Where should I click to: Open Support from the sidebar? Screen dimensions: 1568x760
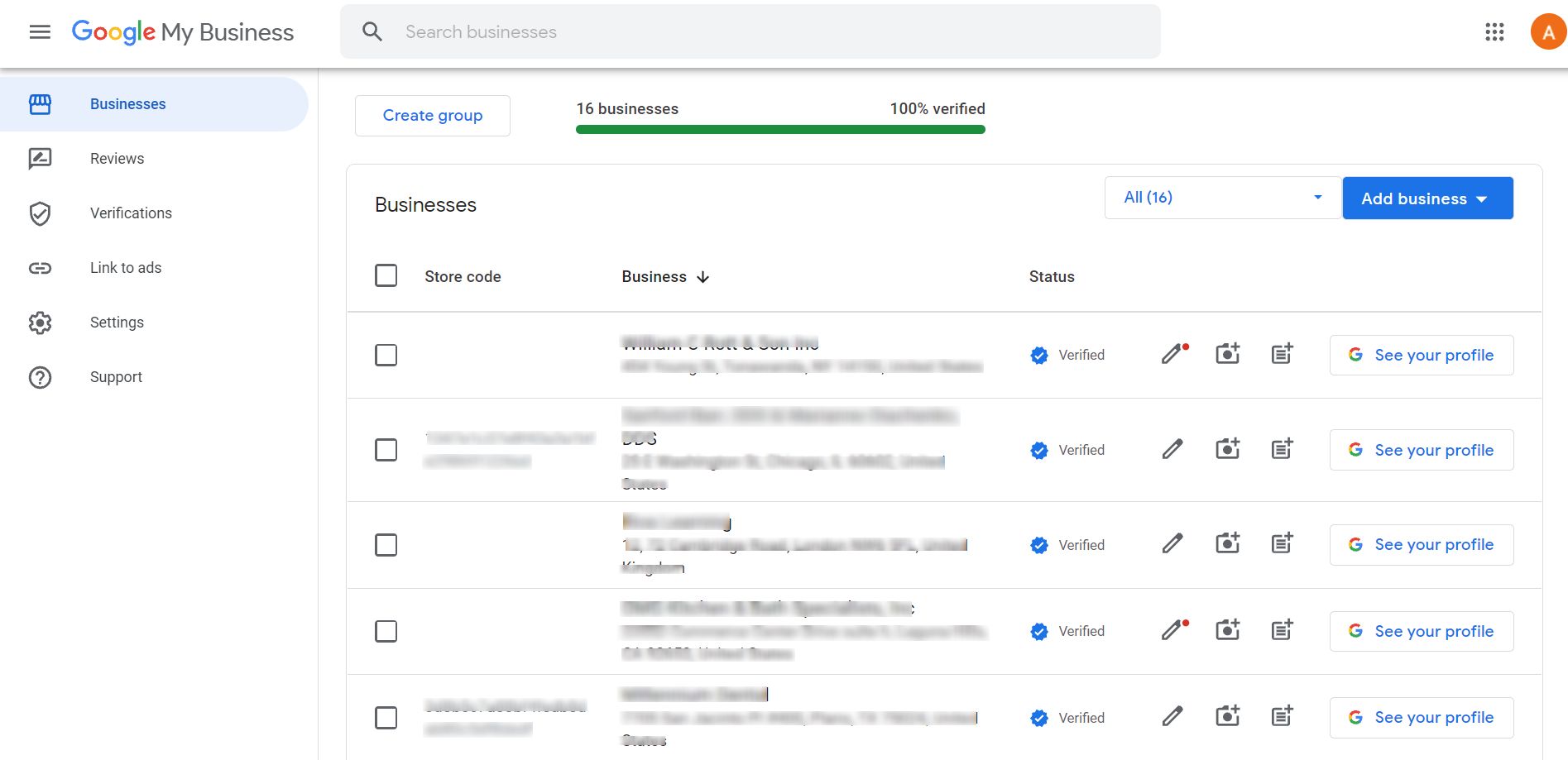116,376
